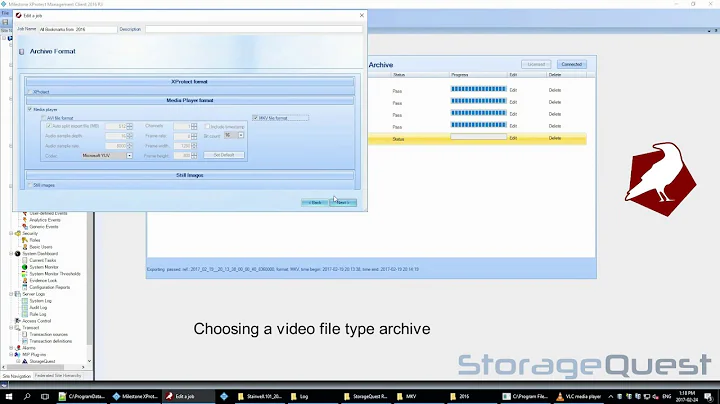The width and height of the screenshot is (720, 404).
Task: Collapse the Server Logs tree node
Action: point(11,294)
